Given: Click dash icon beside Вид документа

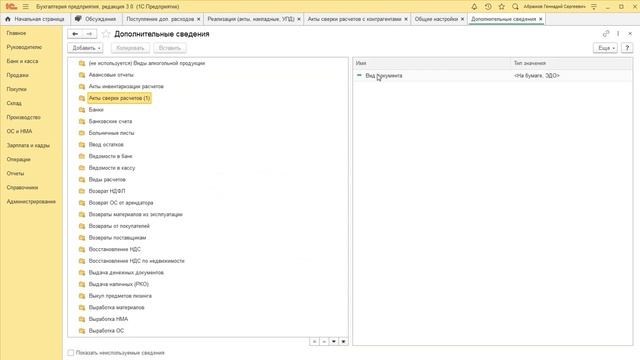Looking at the screenshot, I should coord(359,76).
